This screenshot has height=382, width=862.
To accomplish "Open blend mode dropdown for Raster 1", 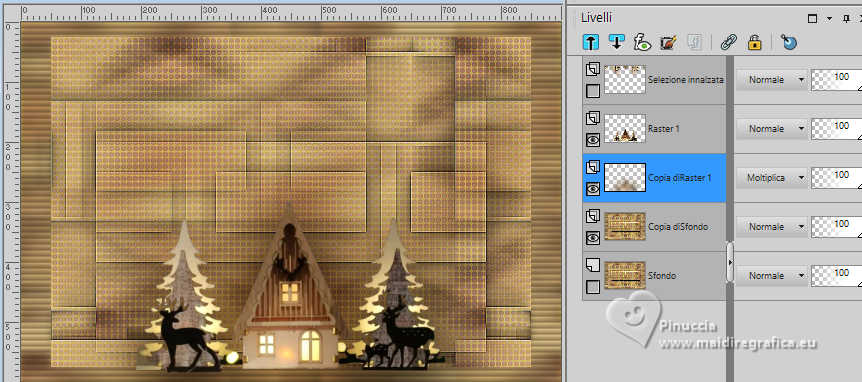I will 771,129.
